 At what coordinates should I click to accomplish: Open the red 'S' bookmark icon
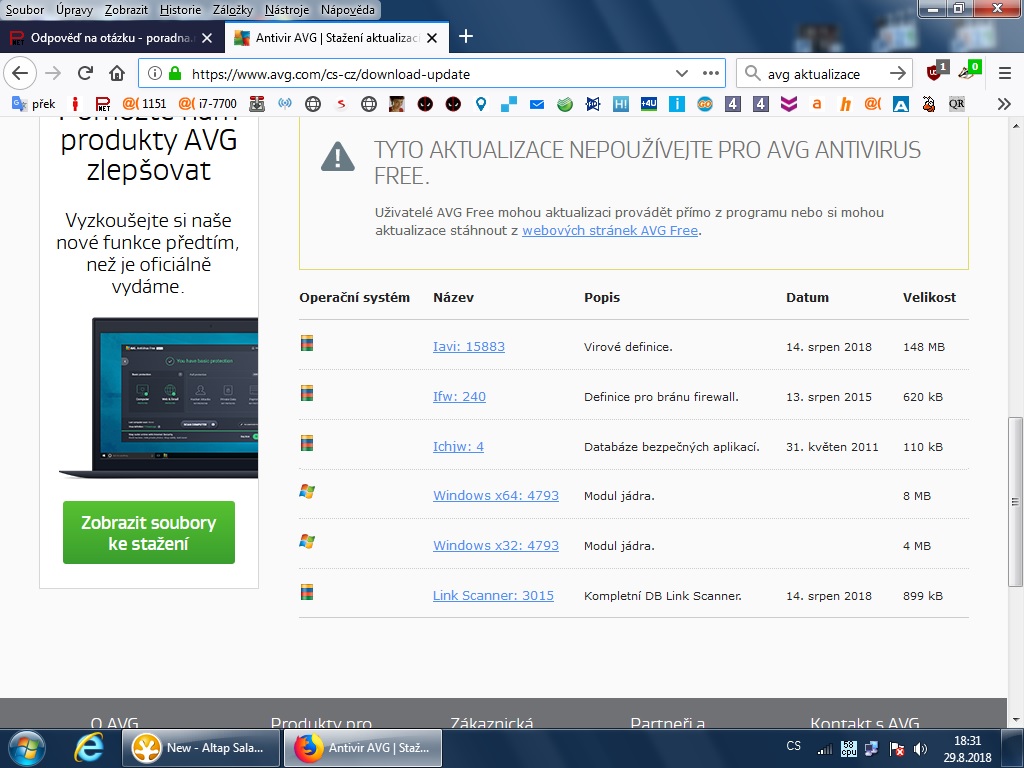point(341,104)
